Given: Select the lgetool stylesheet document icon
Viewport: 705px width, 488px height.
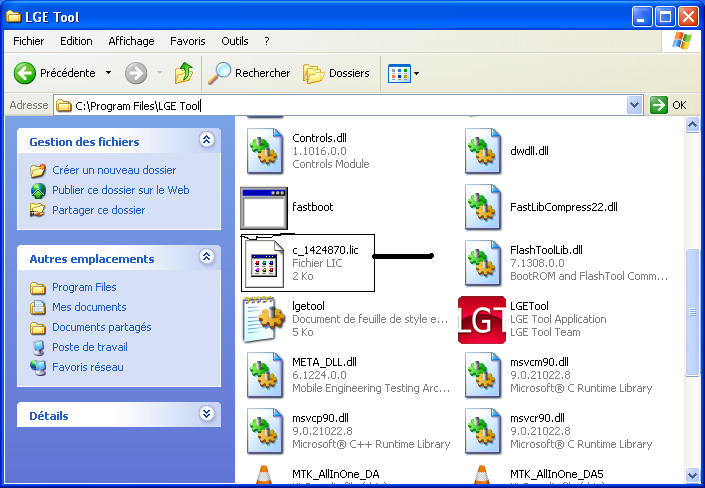Looking at the screenshot, I should pyautogui.click(x=264, y=319).
